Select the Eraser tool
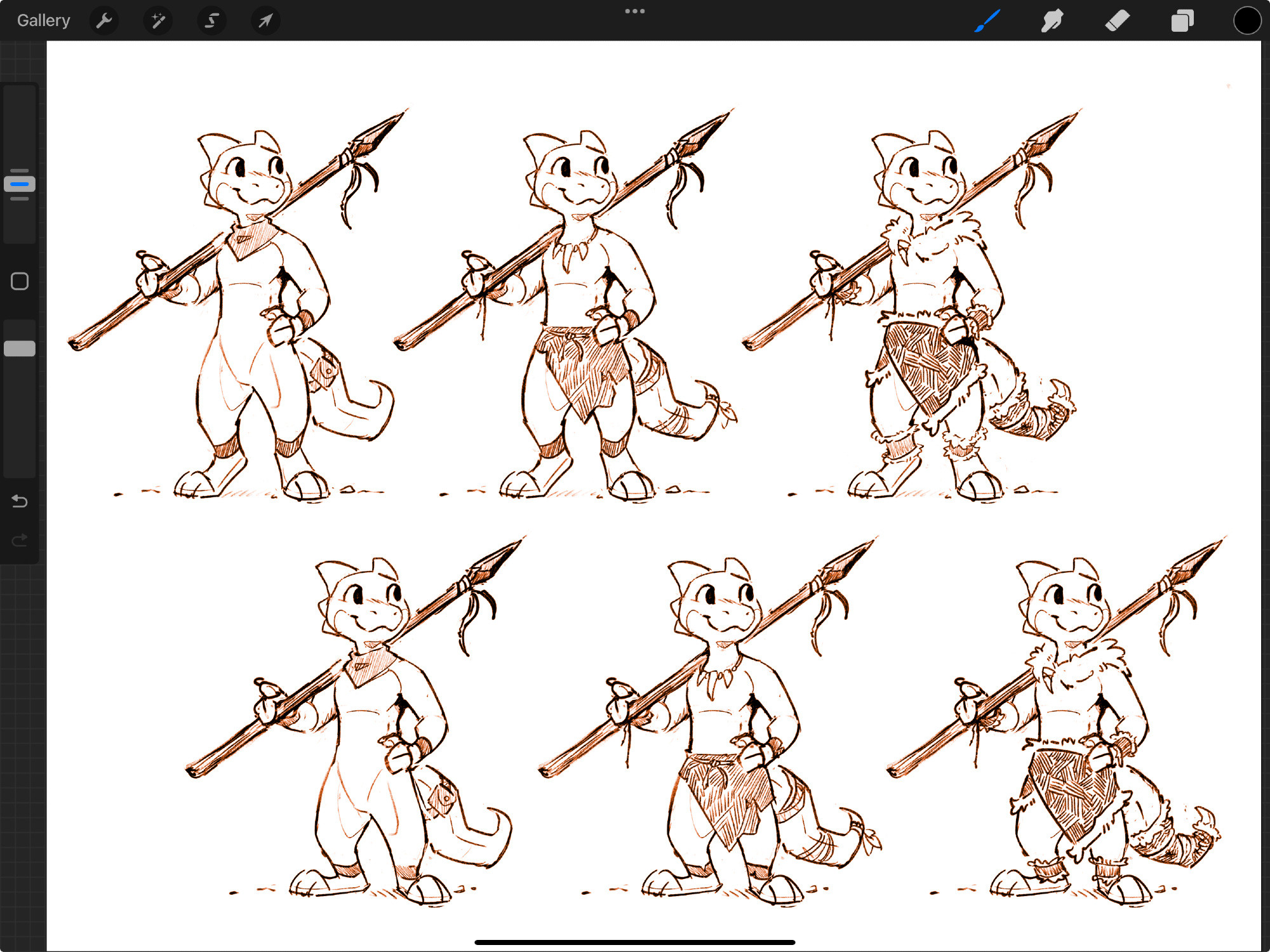Screen dimensions: 1270x952 (1117, 21)
